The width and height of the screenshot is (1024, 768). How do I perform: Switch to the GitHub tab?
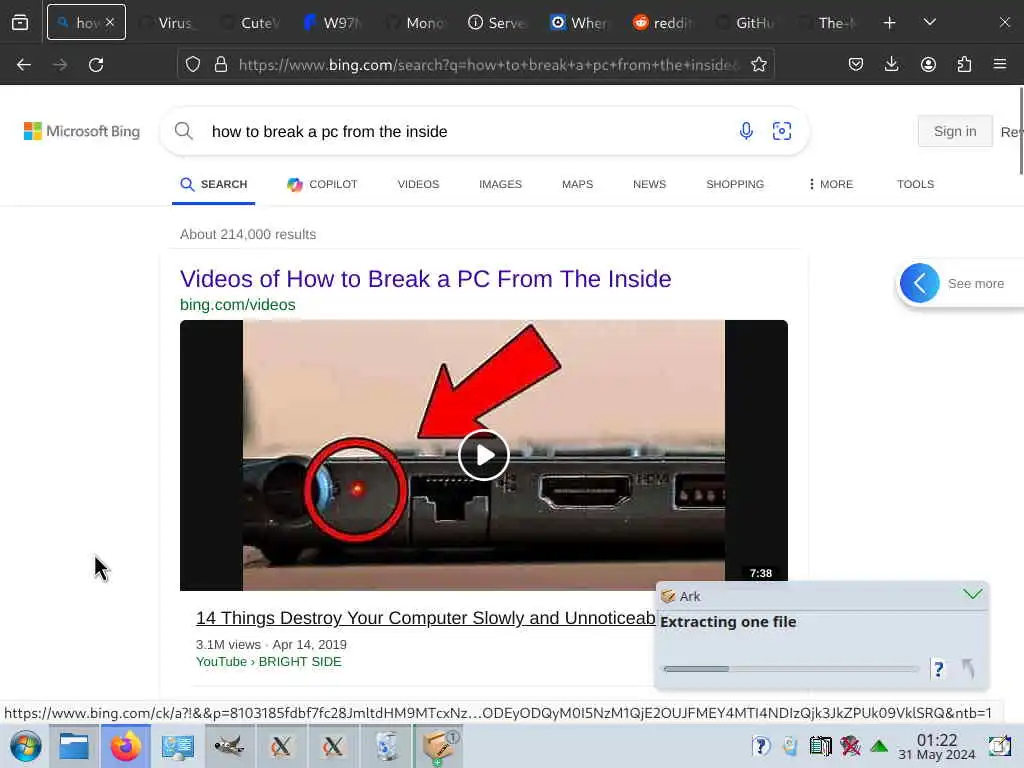pos(746,23)
